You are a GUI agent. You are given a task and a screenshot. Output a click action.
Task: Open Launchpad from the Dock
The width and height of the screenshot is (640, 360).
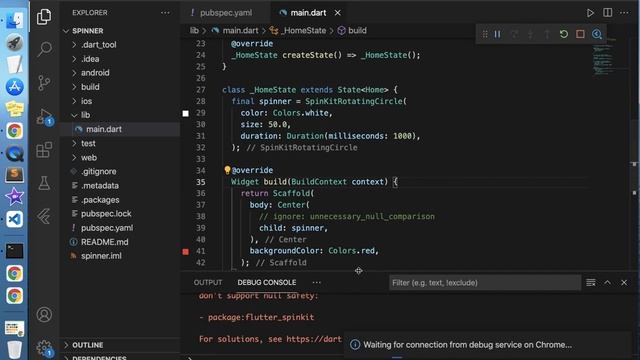tap(14, 42)
